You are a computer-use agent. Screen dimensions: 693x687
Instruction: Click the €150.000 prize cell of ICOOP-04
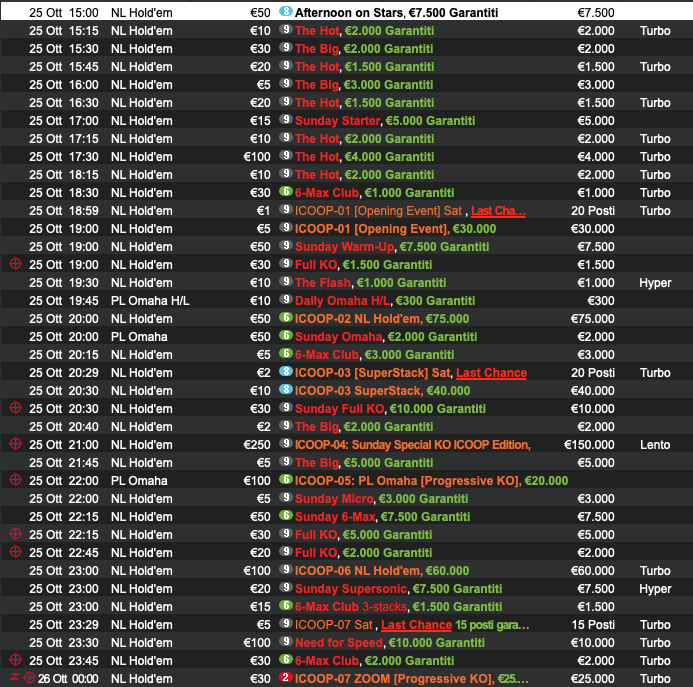[589, 445]
